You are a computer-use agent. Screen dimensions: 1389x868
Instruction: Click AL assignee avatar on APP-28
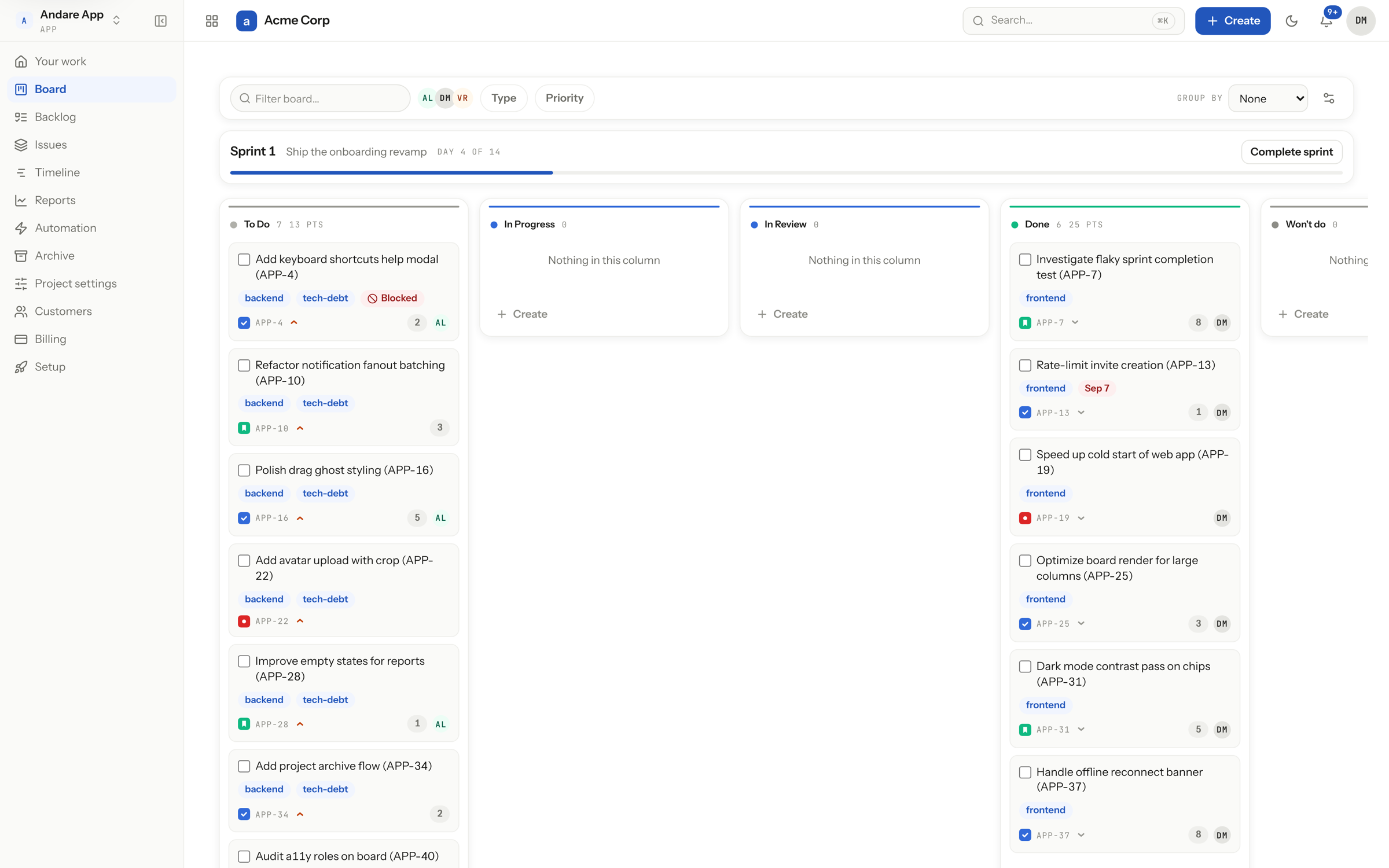440,724
